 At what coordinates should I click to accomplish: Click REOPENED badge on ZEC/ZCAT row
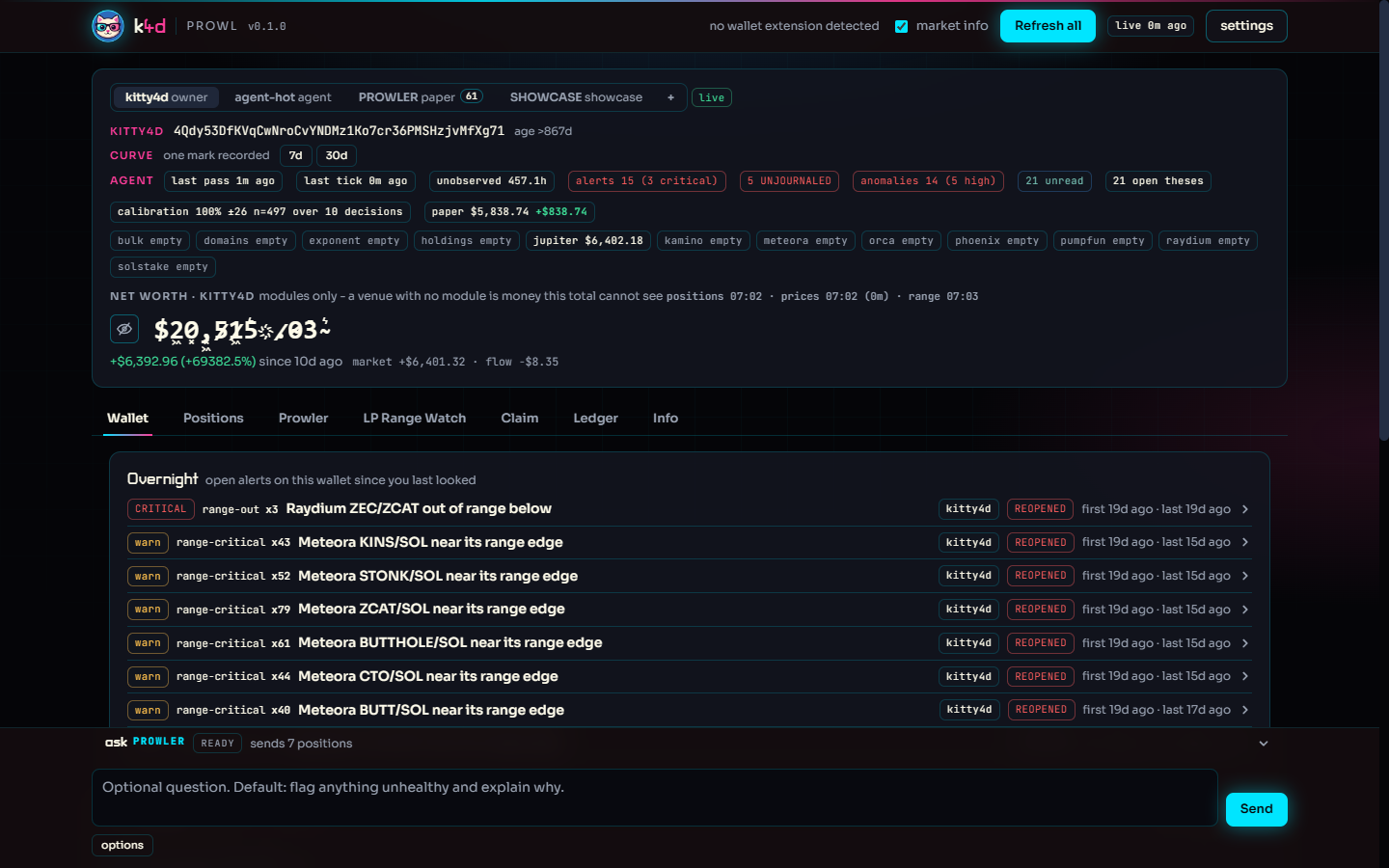(1040, 509)
